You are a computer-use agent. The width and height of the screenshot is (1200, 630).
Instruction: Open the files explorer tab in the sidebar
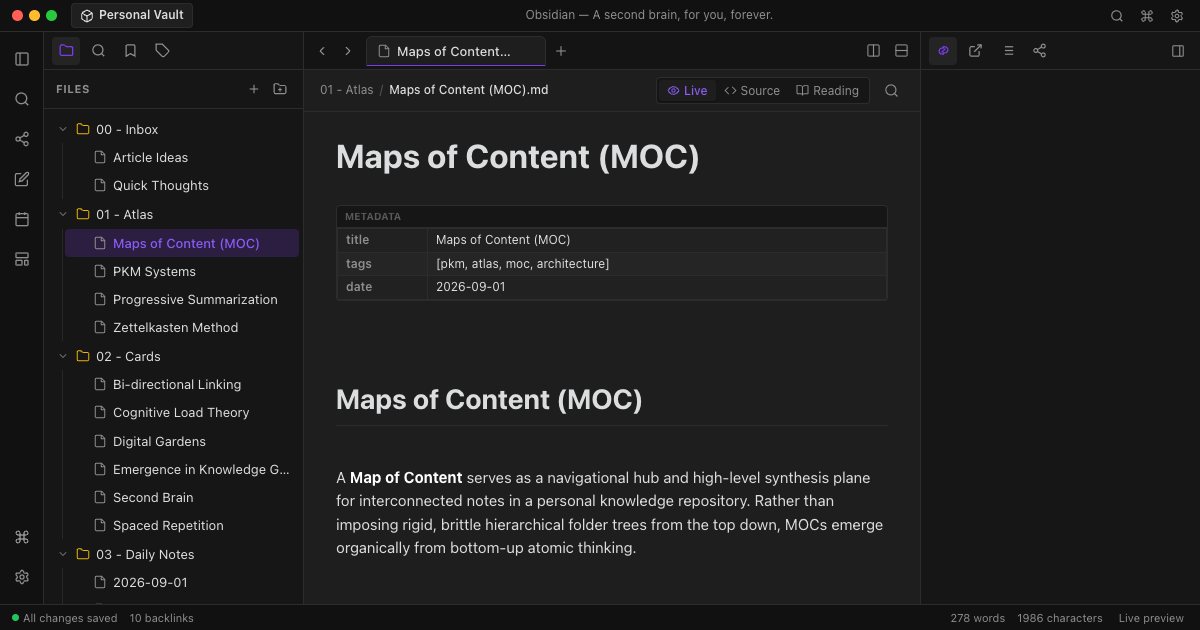pyautogui.click(x=66, y=50)
